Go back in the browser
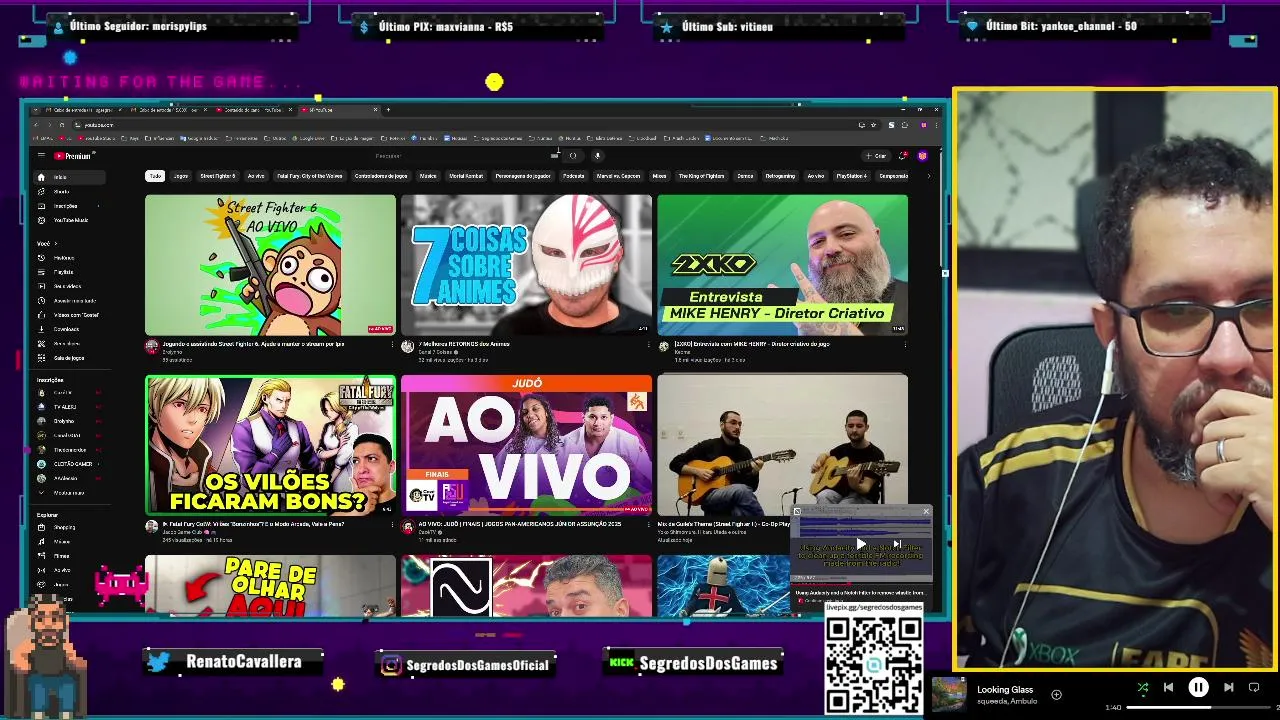 (x=35, y=125)
